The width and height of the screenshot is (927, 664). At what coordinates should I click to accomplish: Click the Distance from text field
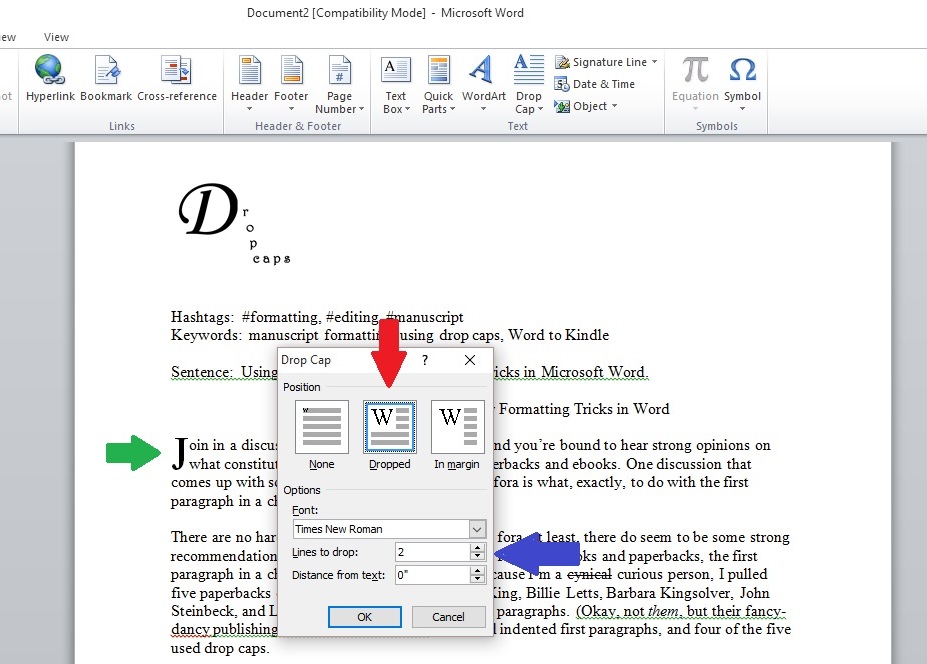click(x=433, y=575)
